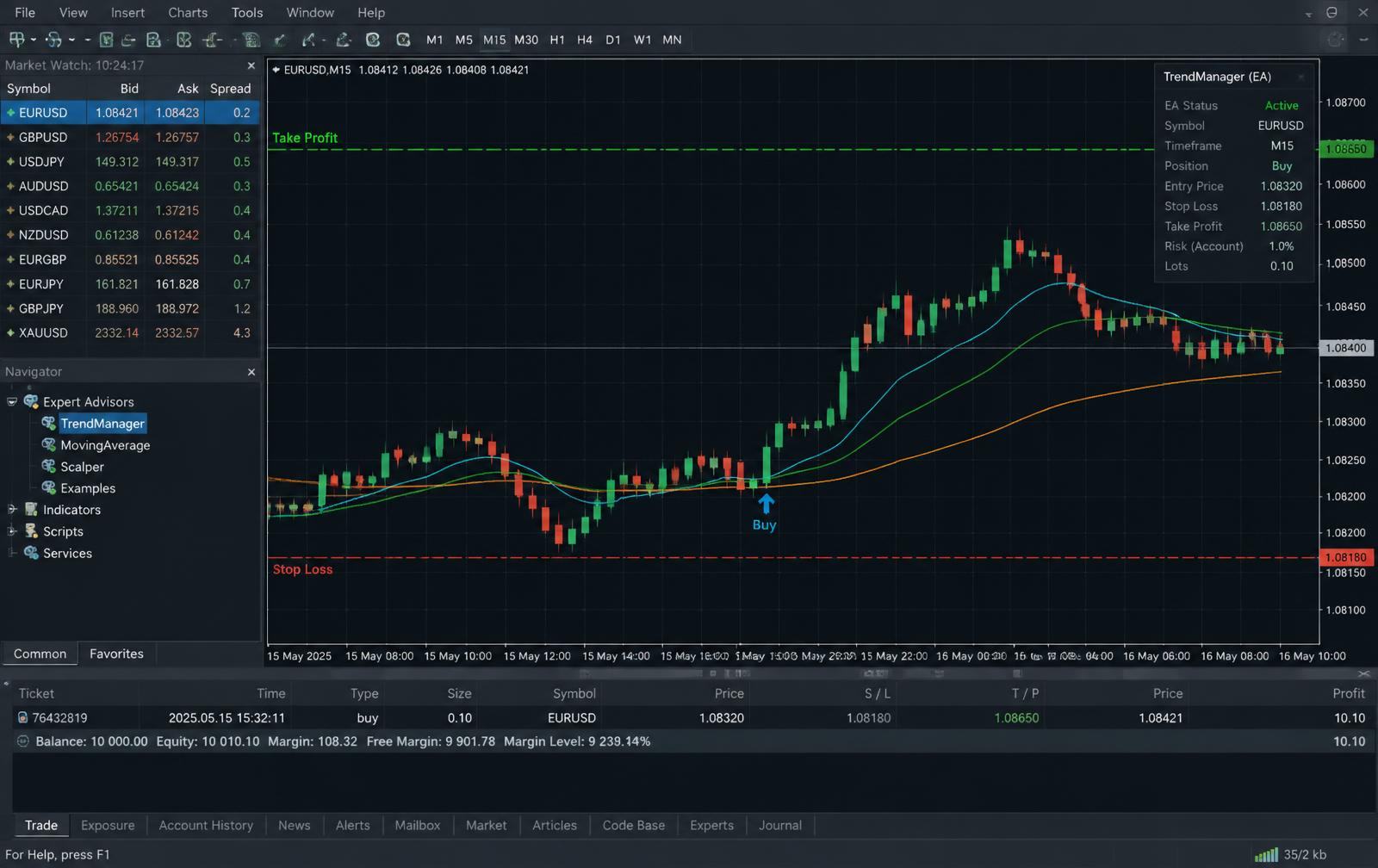Click the MovingAverage expert advisor icon
Image resolution: width=1378 pixels, height=868 pixels.
point(49,444)
